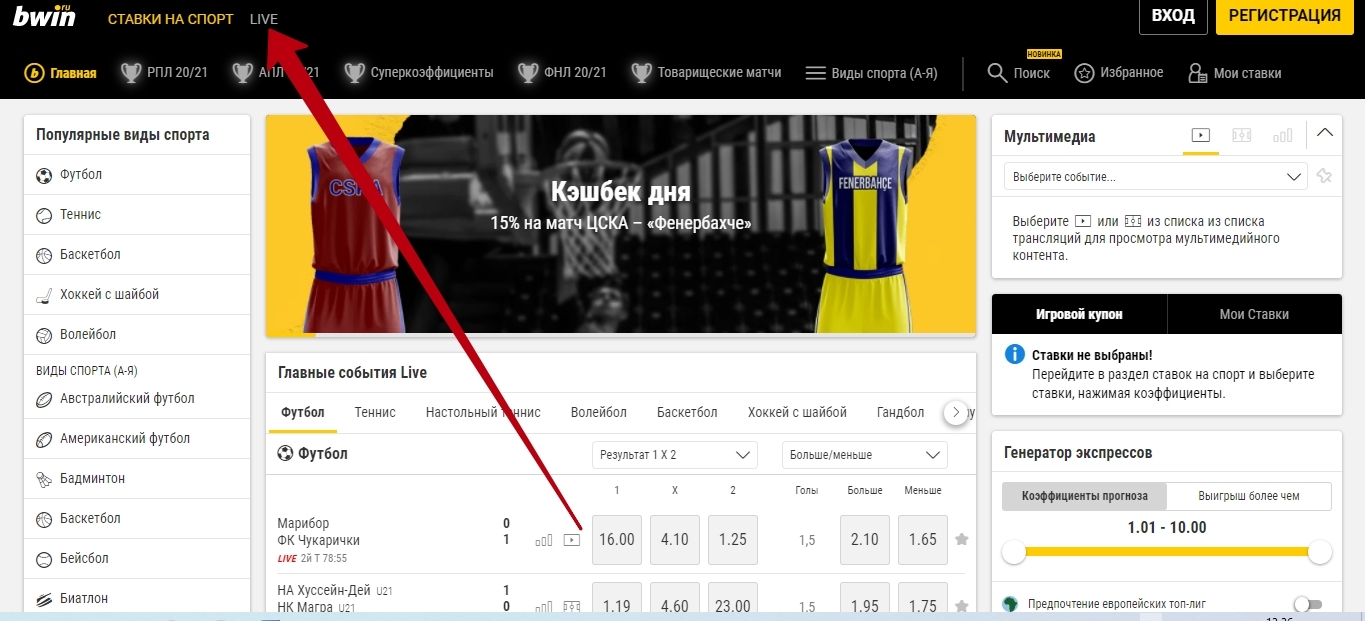Open Суперкоэффициенты page
The image size is (1365, 621).
[x=419, y=73]
